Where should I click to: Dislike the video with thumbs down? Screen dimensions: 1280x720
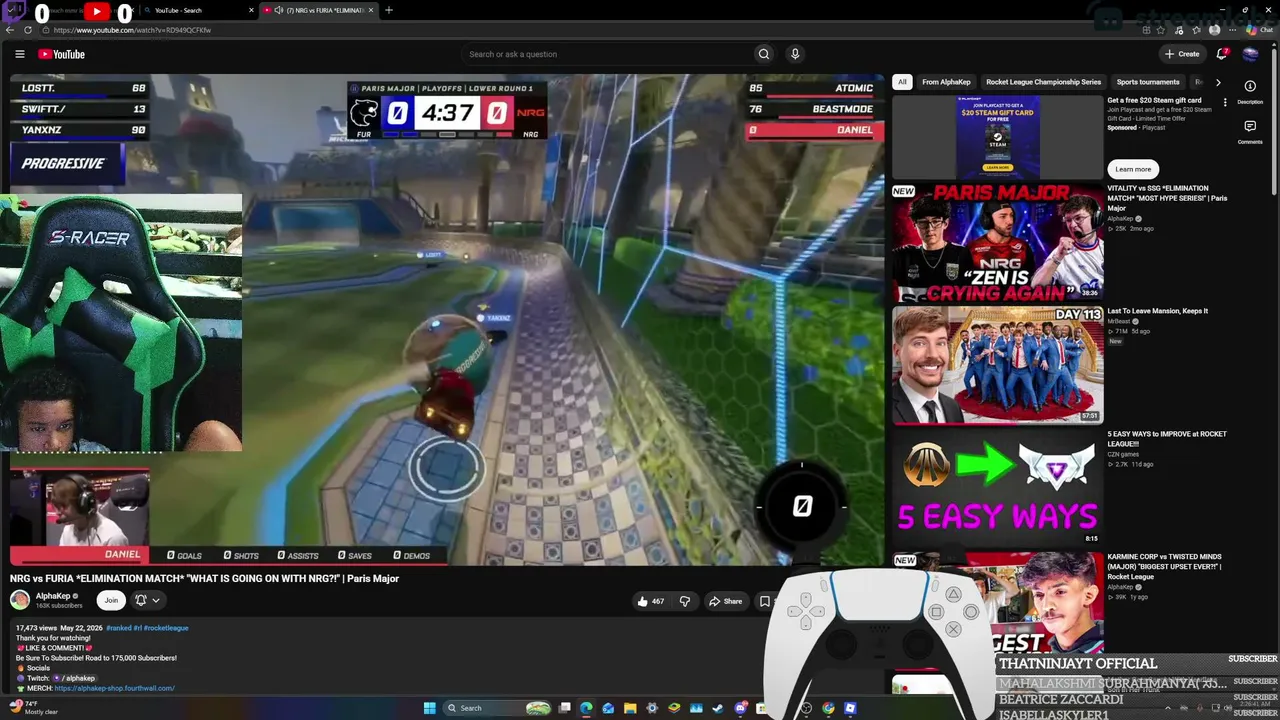click(x=685, y=601)
